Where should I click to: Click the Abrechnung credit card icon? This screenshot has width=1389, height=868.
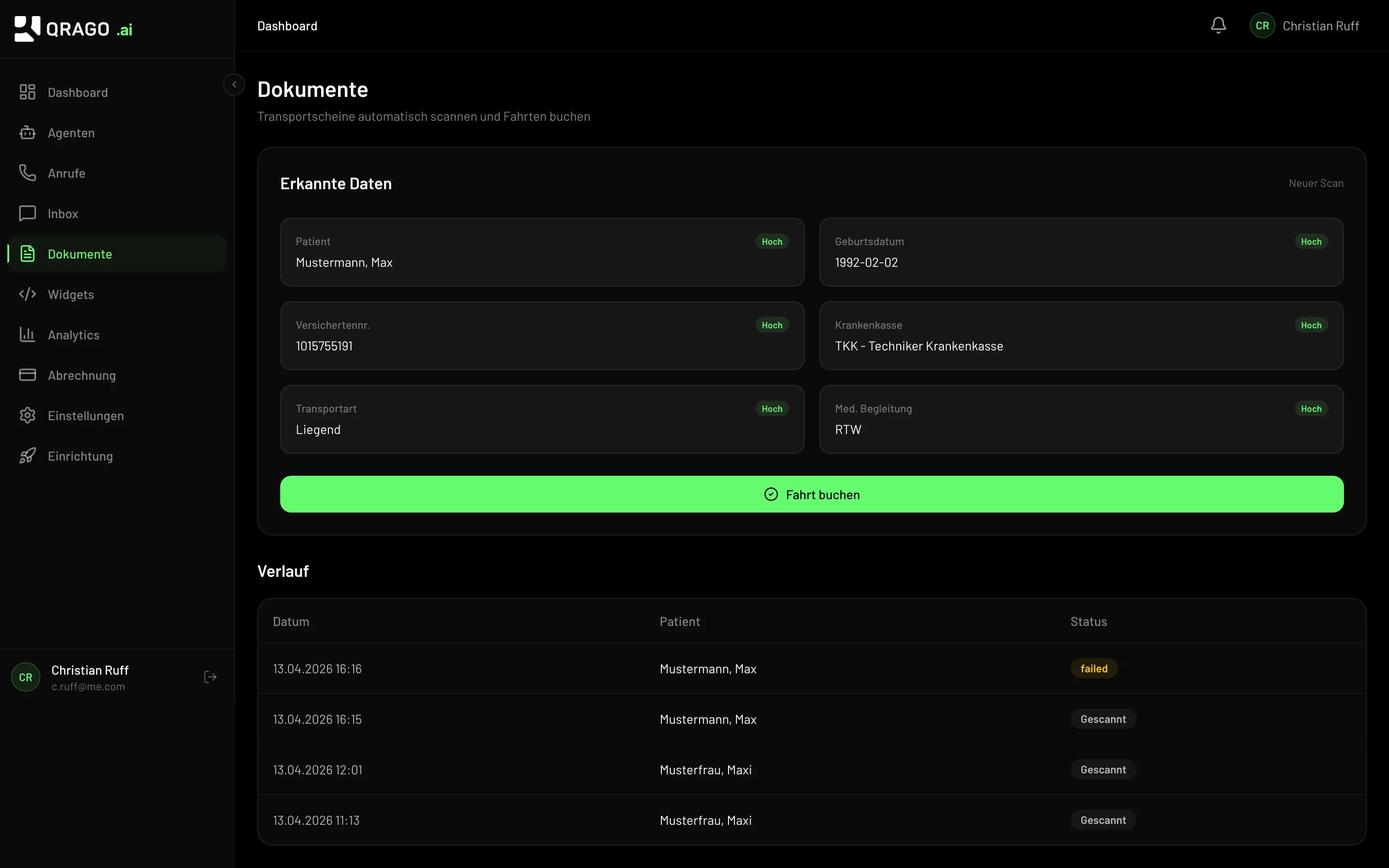point(27,375)
